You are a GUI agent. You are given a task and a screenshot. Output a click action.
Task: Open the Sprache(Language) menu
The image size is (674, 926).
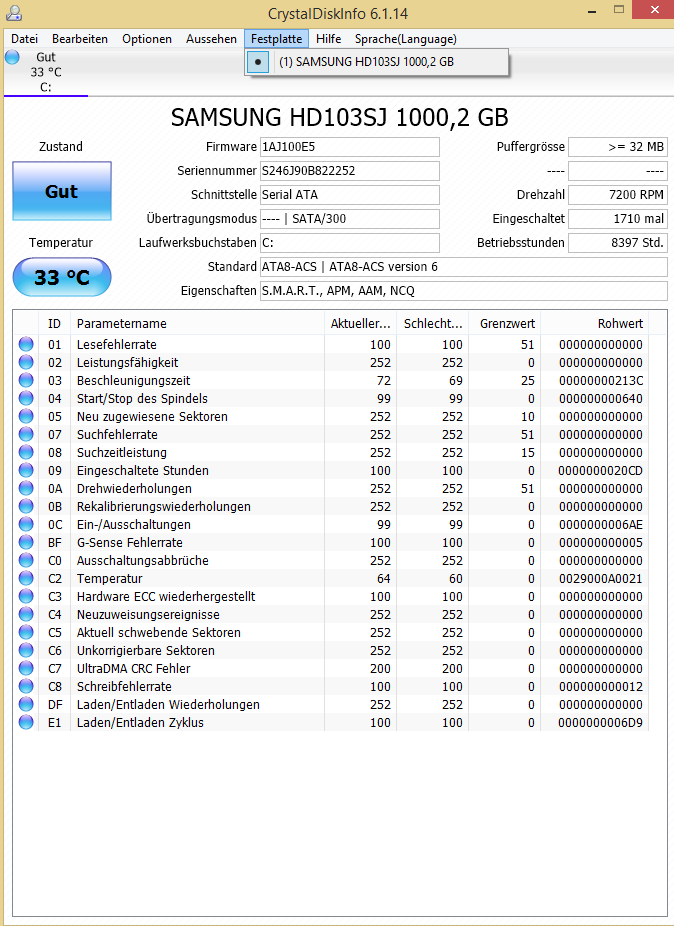click(405, 39)
